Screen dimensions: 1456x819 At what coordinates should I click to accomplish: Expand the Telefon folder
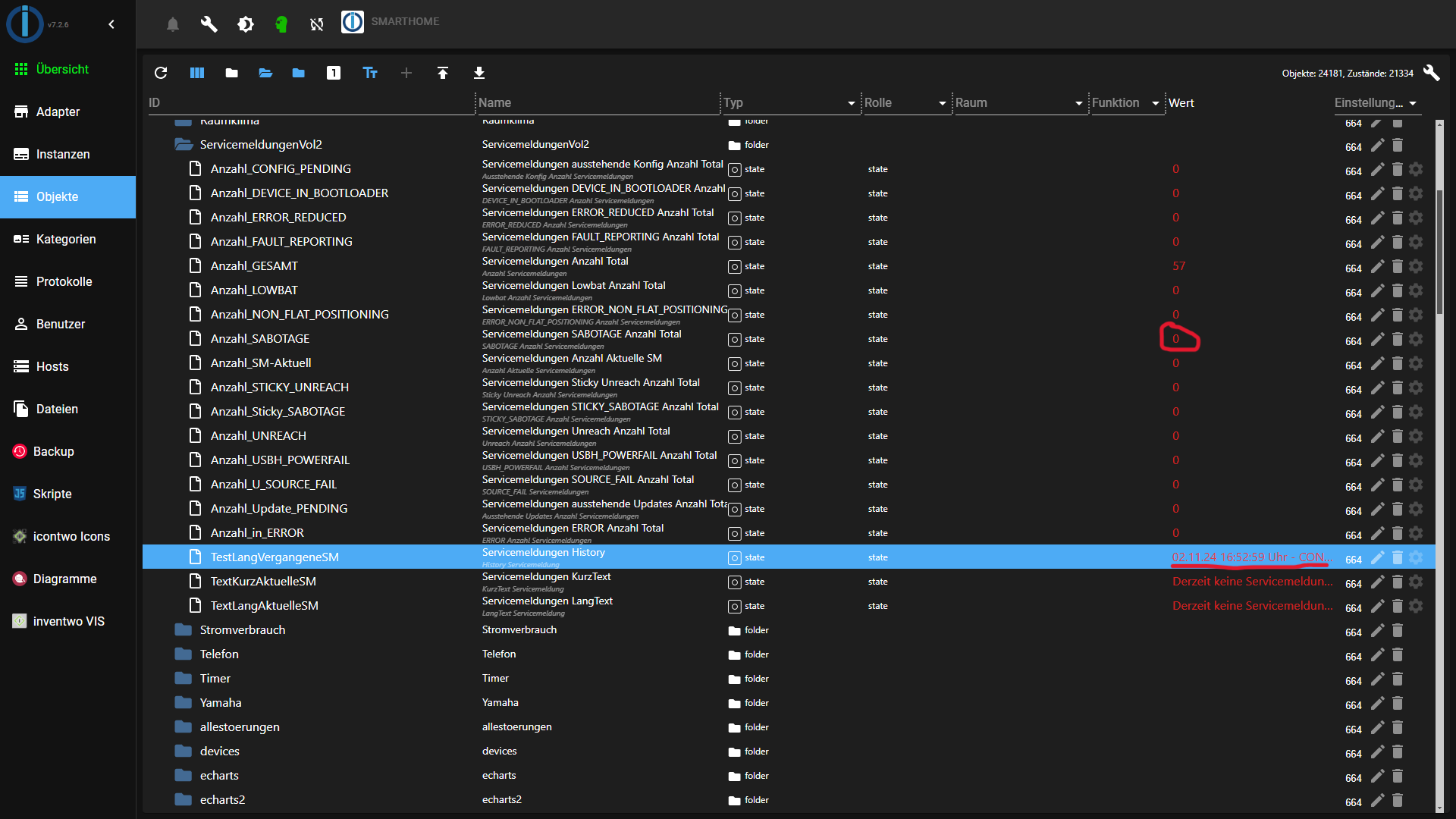(183, 654)
